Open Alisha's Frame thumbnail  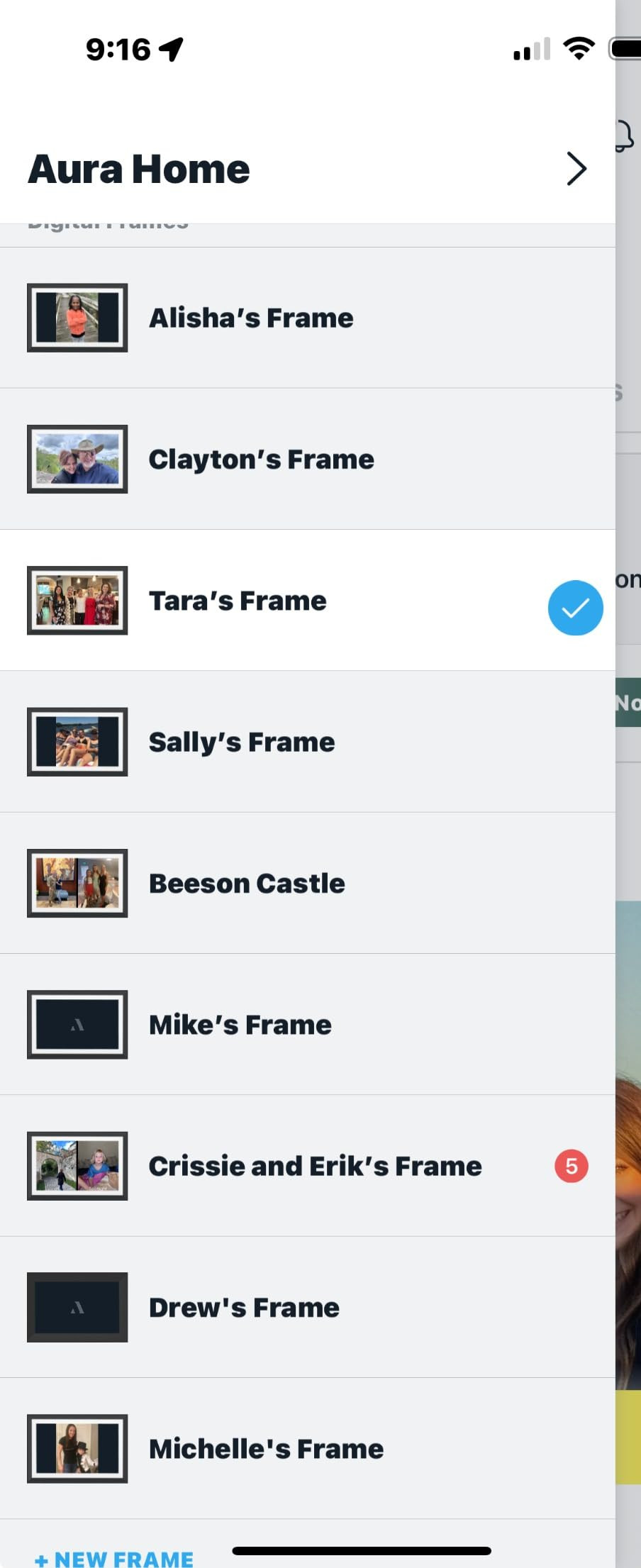(x=77, y=318)
